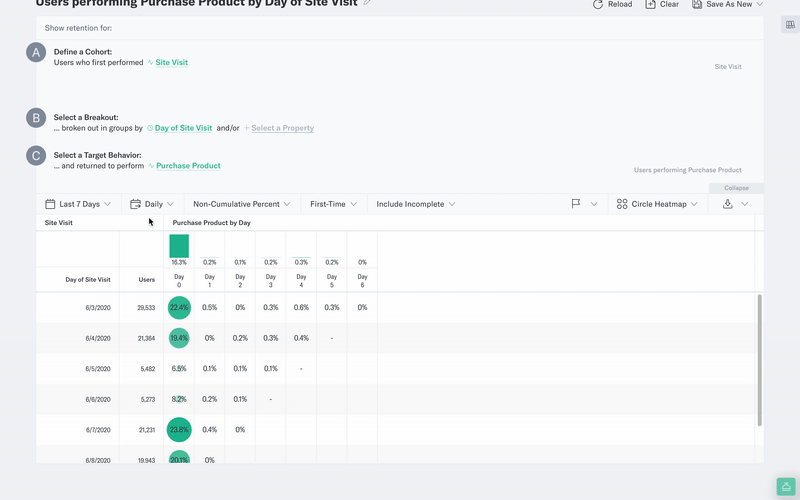
Task: Click 6.5% cell for 6/5/2020
Action: [179, 369]
